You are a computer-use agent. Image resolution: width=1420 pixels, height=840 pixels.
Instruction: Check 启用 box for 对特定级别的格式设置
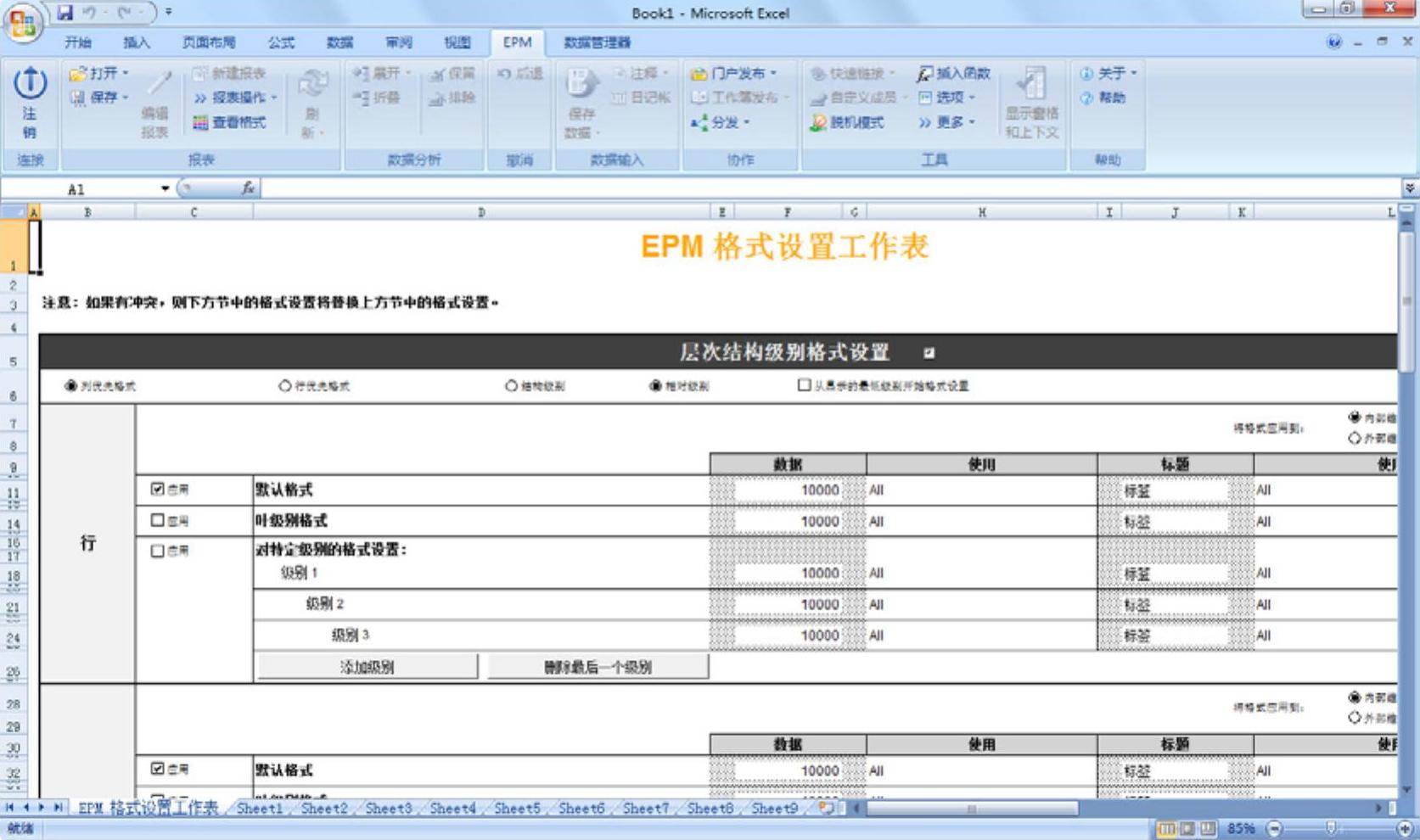click(157, 551)
